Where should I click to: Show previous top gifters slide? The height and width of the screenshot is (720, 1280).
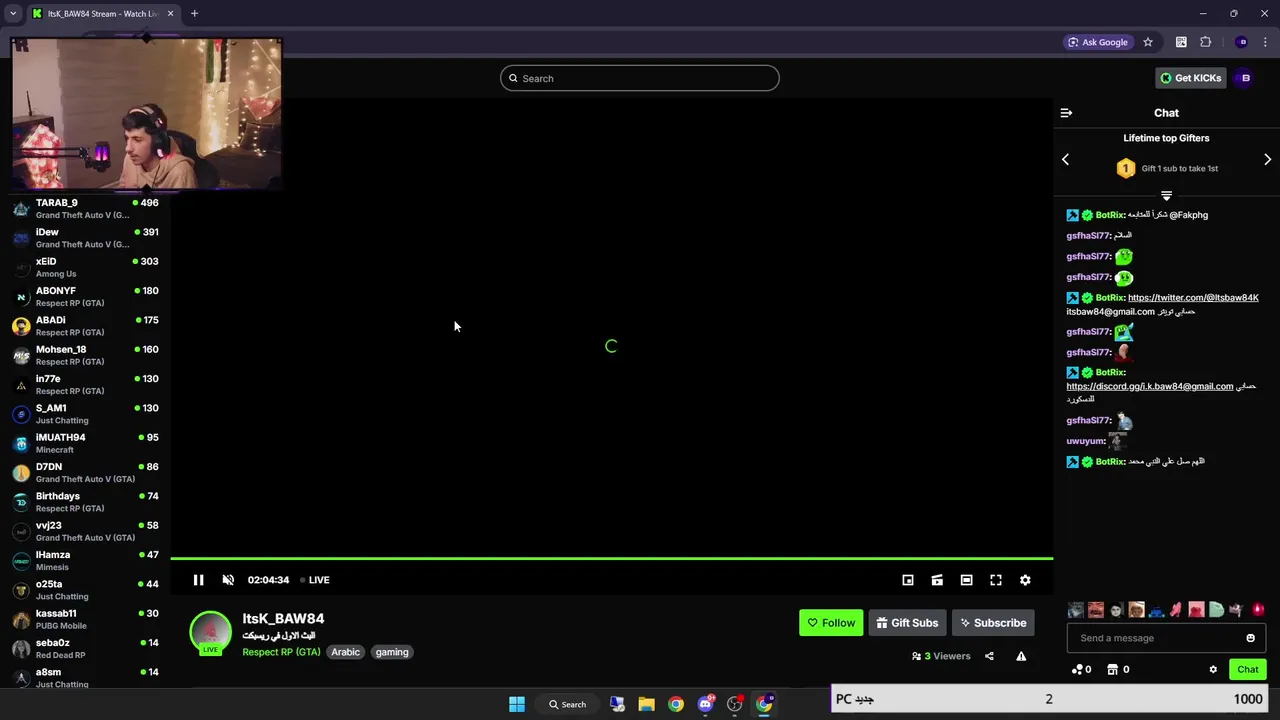1065,160
